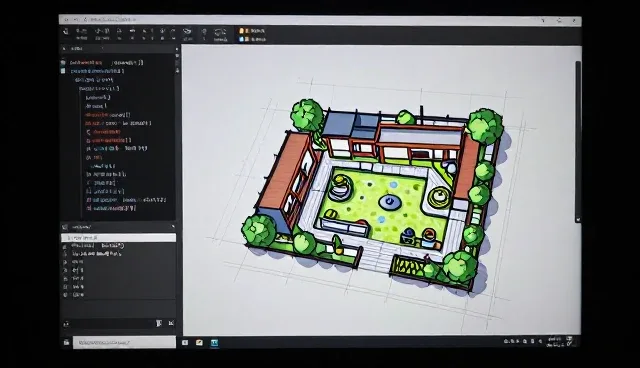The height and width of the screenshot is (368, 640).
Task: Click the vertical scrollbar beside the 3D viewport
Action: 578,141
